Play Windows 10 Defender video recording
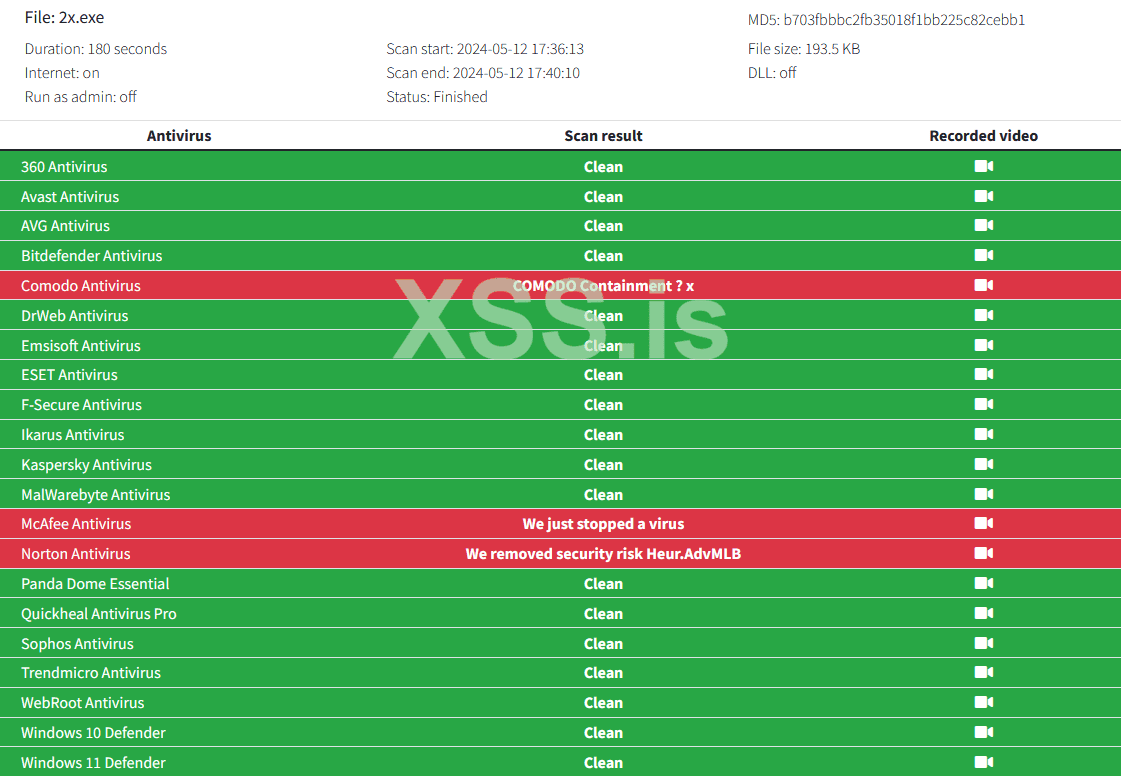1121x776 pixels. (983, 732)
